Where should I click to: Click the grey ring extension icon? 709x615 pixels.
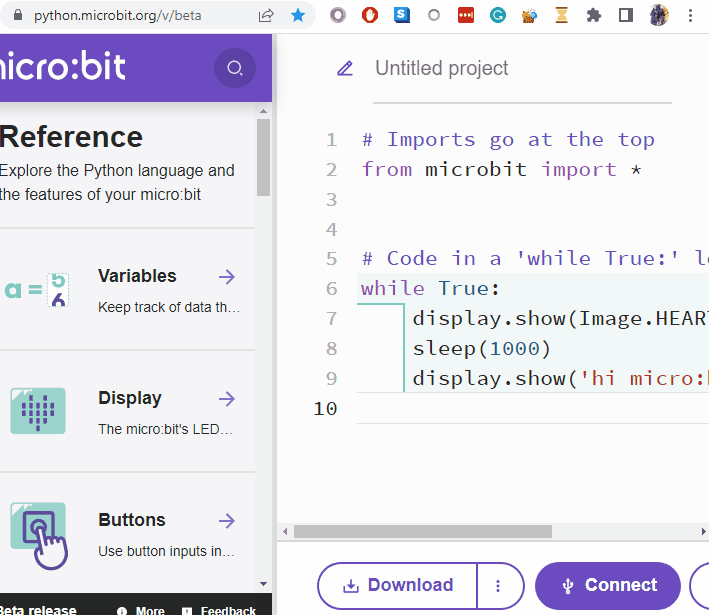(x=434, y=15)
